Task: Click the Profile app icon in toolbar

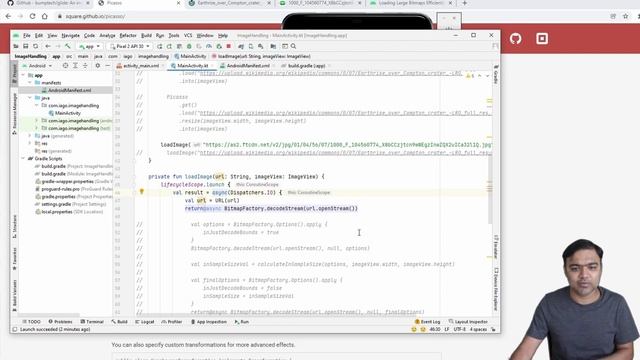Action: click(209, 46)
